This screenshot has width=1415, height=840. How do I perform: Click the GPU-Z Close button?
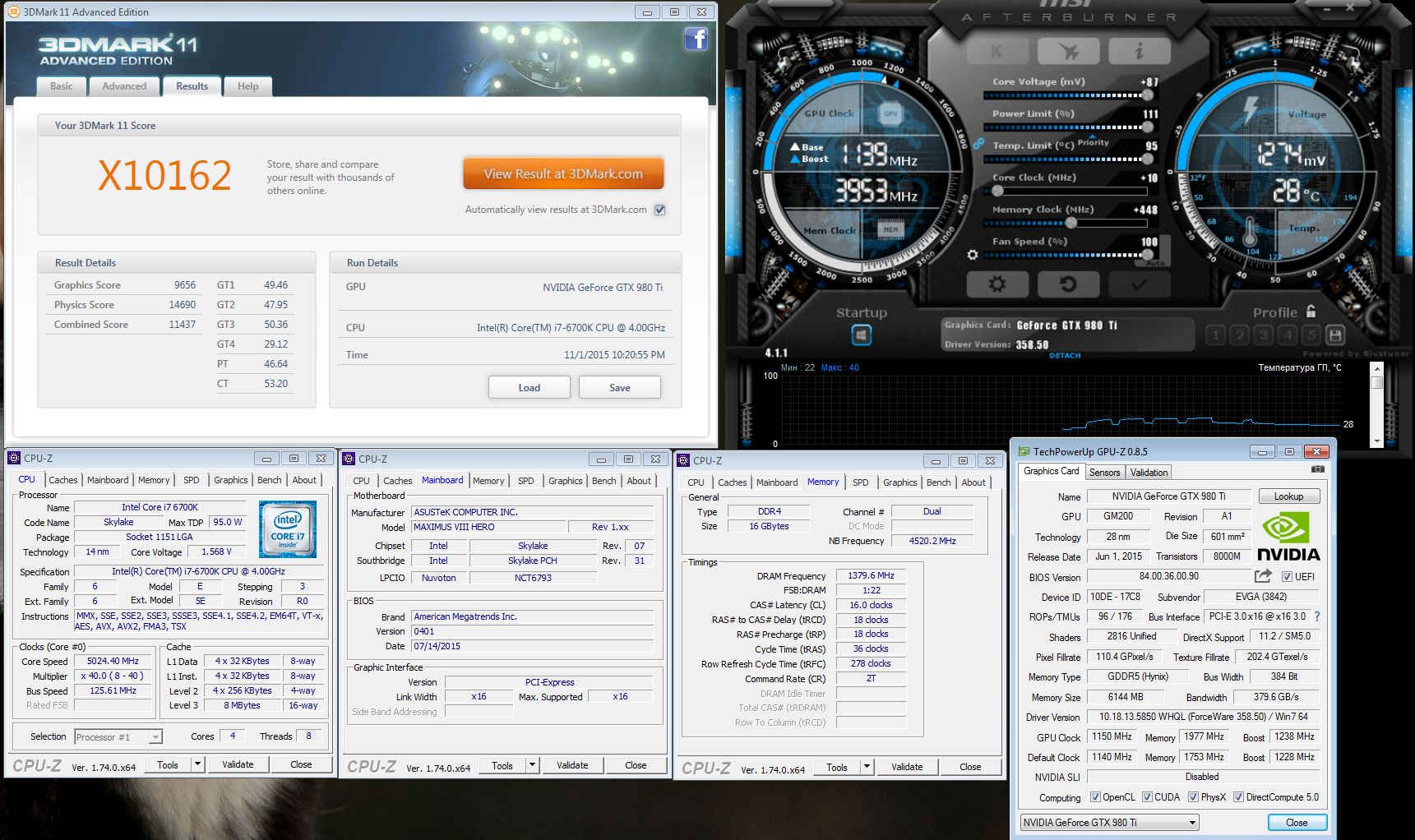1297,823
